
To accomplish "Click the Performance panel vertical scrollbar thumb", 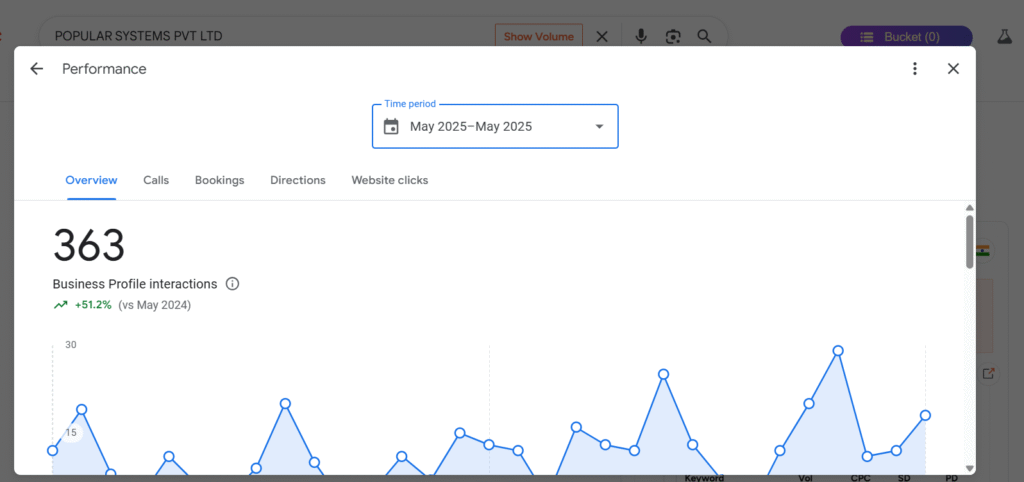I will [969, 241].
